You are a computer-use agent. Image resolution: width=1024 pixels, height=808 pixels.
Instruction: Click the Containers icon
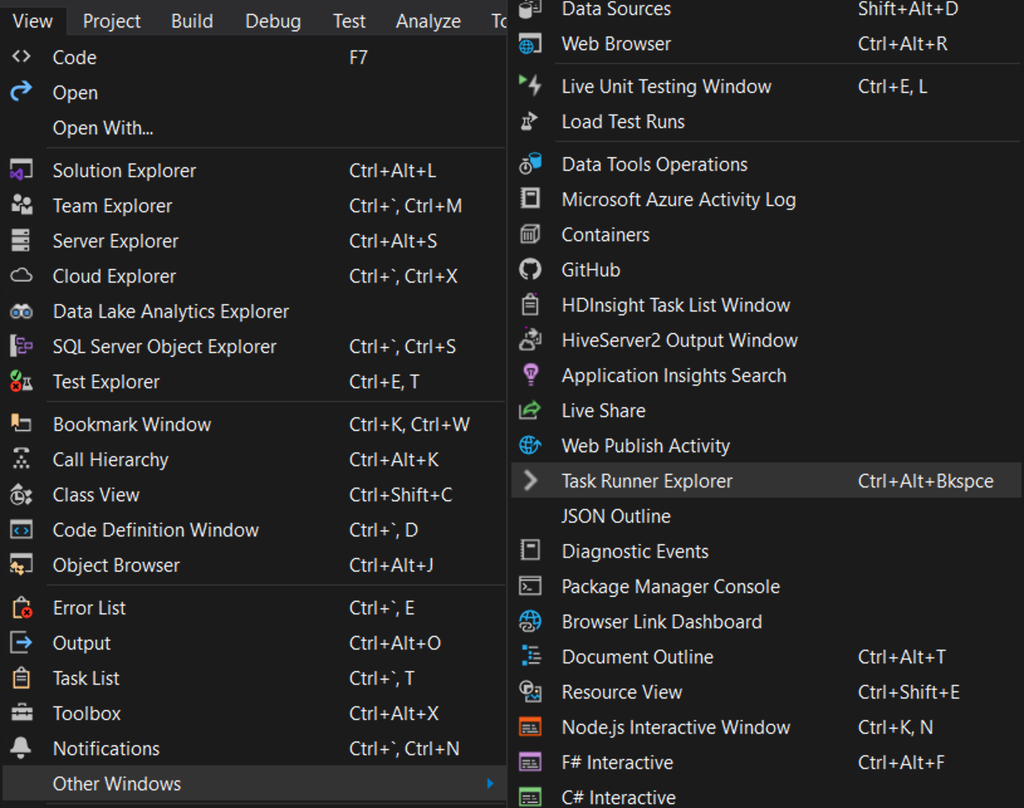coord(530,234)
